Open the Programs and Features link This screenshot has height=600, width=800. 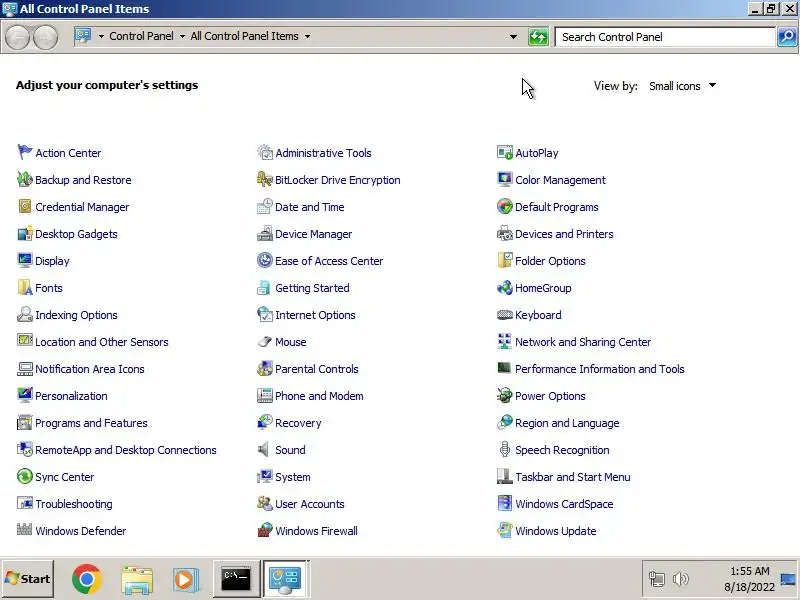91,423
